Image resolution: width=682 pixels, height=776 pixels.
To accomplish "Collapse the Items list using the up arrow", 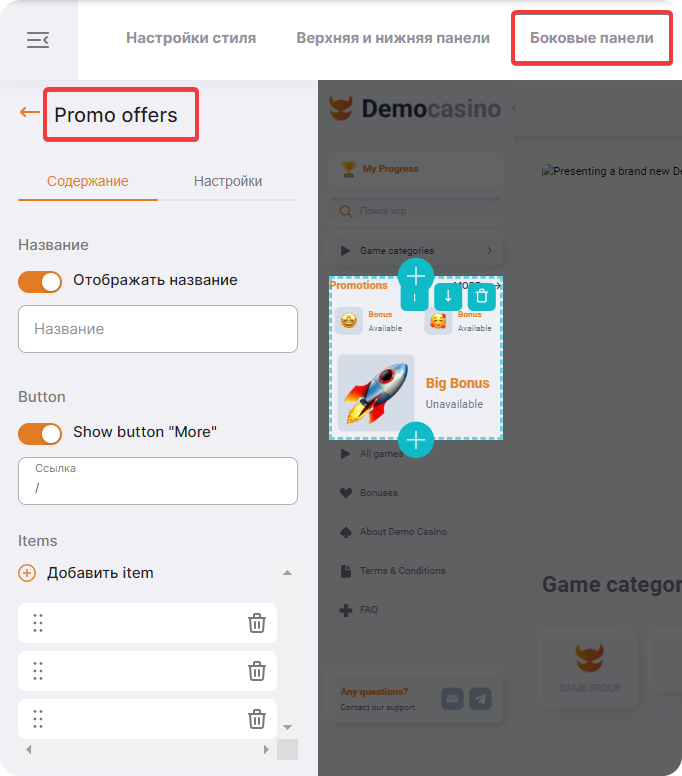I will point(287,573).
